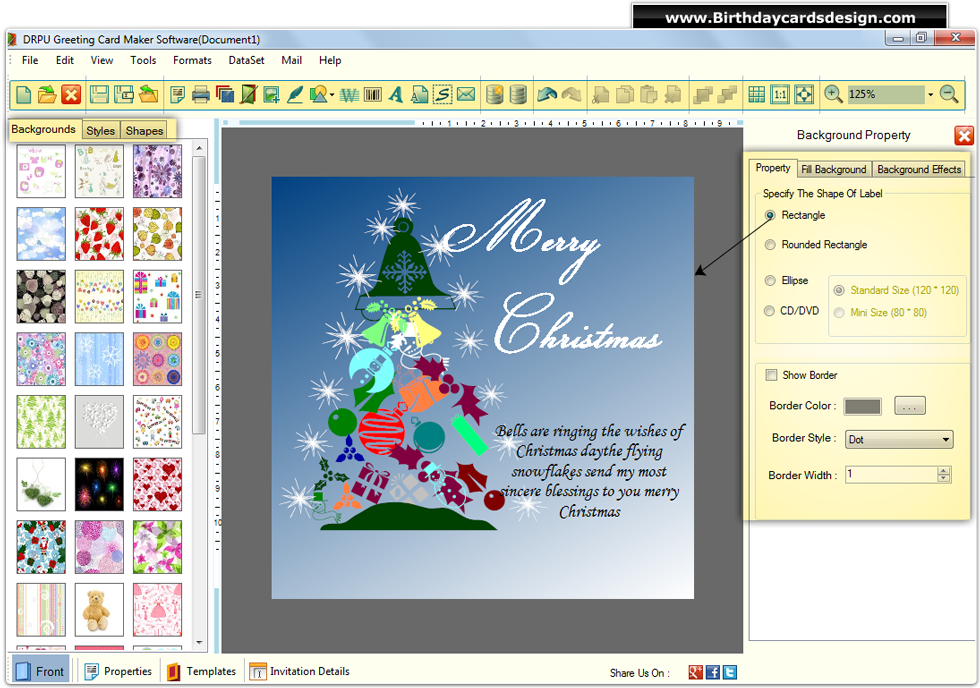
Task: Click the Border Width input field
Action: tap(892, 474)
